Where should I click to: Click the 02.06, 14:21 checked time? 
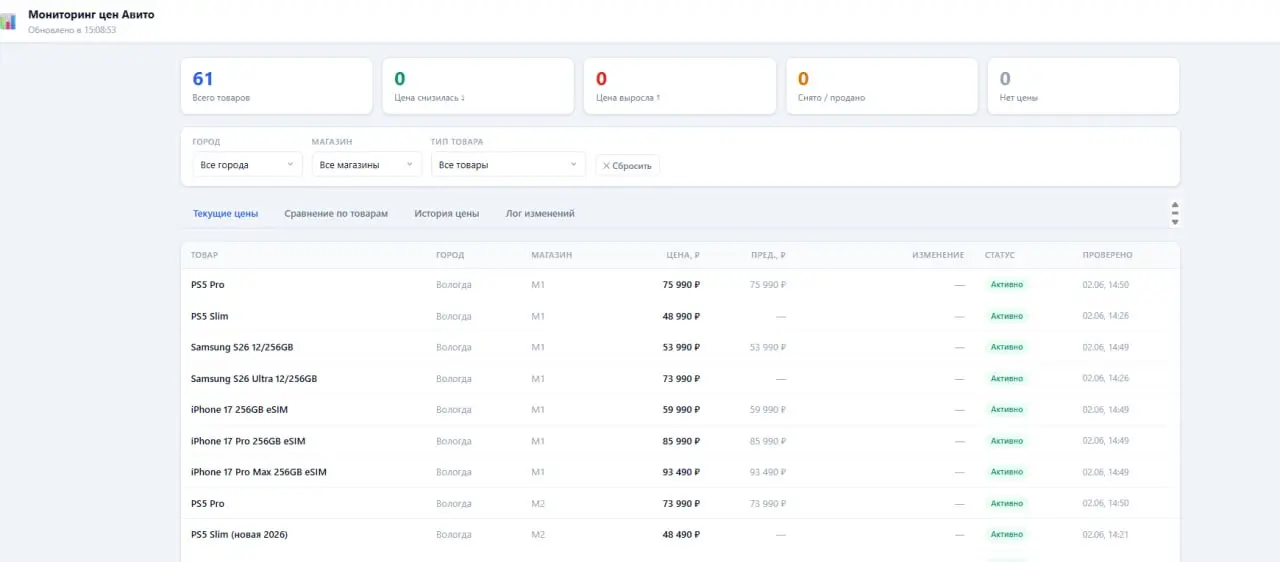click(1105, 535)
